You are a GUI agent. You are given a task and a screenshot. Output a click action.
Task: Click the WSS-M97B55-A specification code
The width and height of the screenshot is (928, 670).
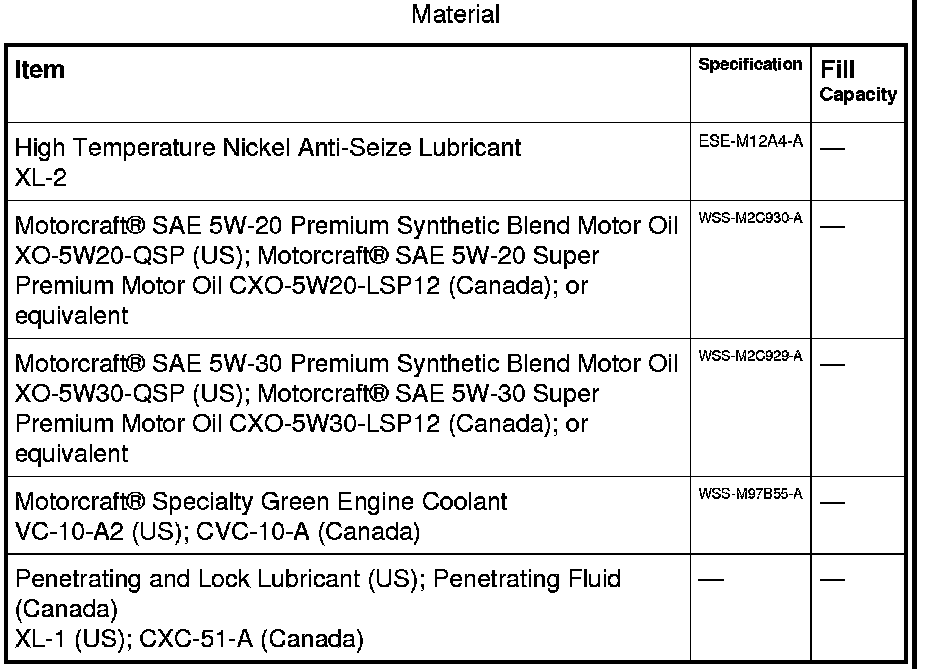point(750,495)
